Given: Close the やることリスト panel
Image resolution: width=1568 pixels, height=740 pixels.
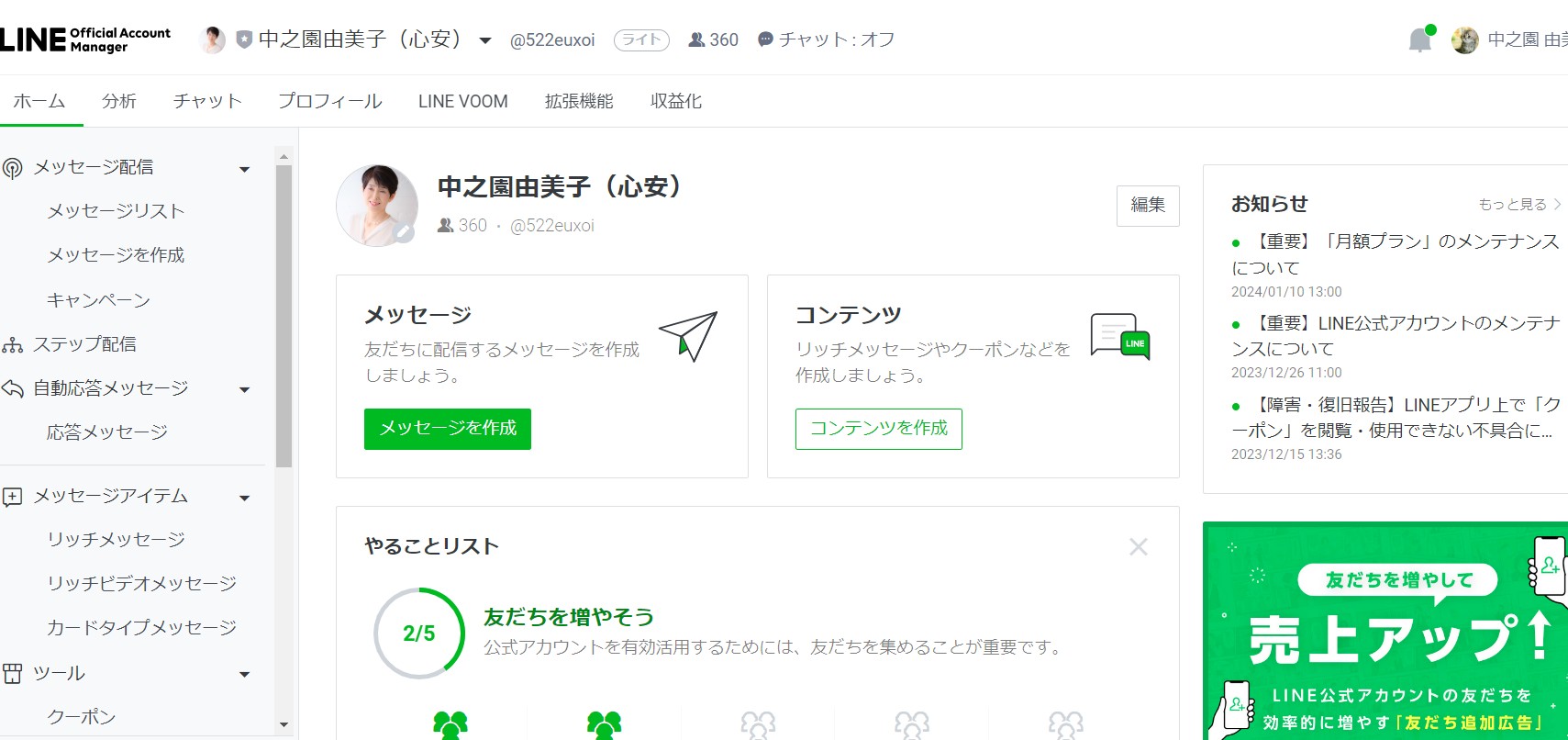Looking at the screenshot, I should tap(1139, 547).
